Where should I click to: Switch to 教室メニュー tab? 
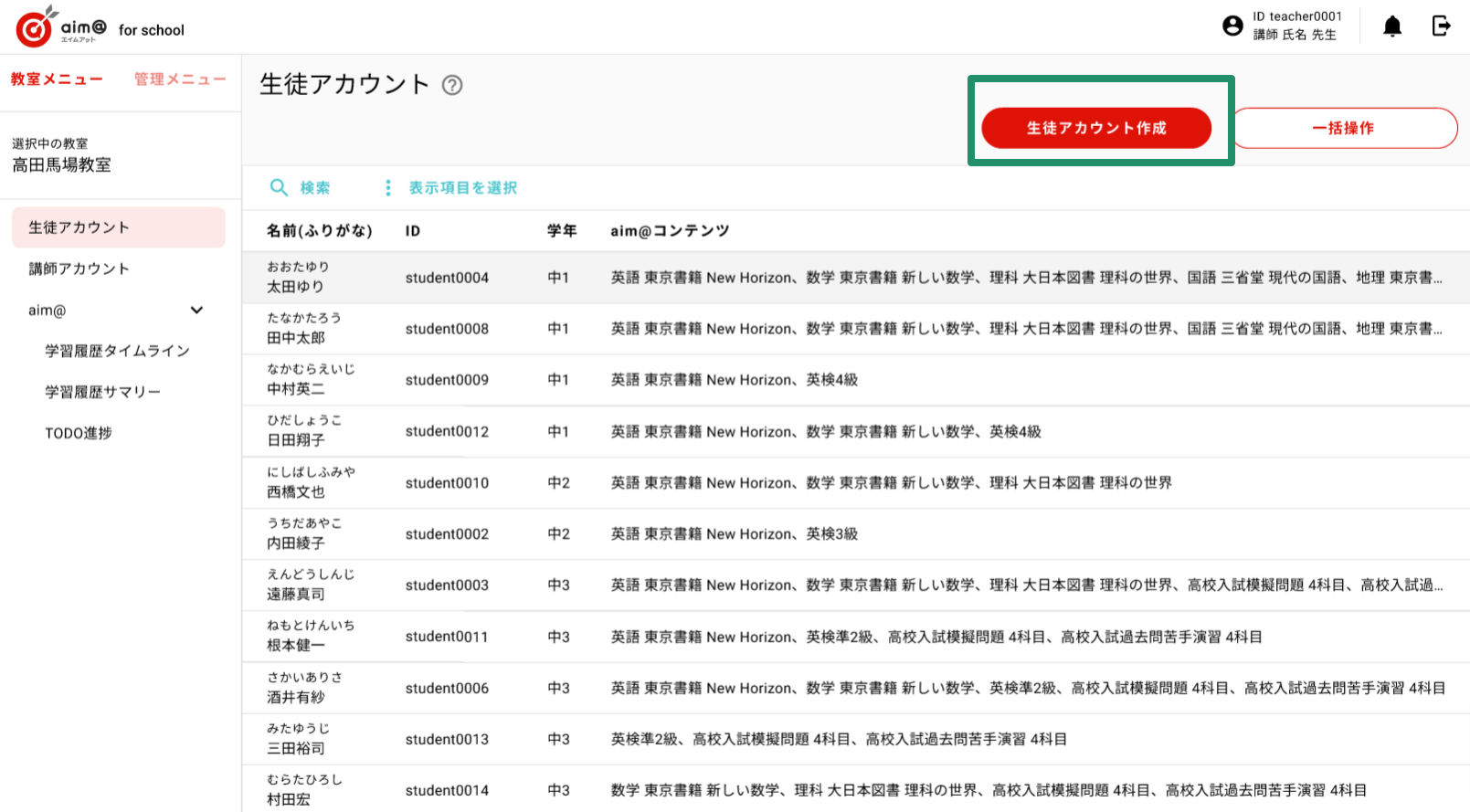[57, 79]
